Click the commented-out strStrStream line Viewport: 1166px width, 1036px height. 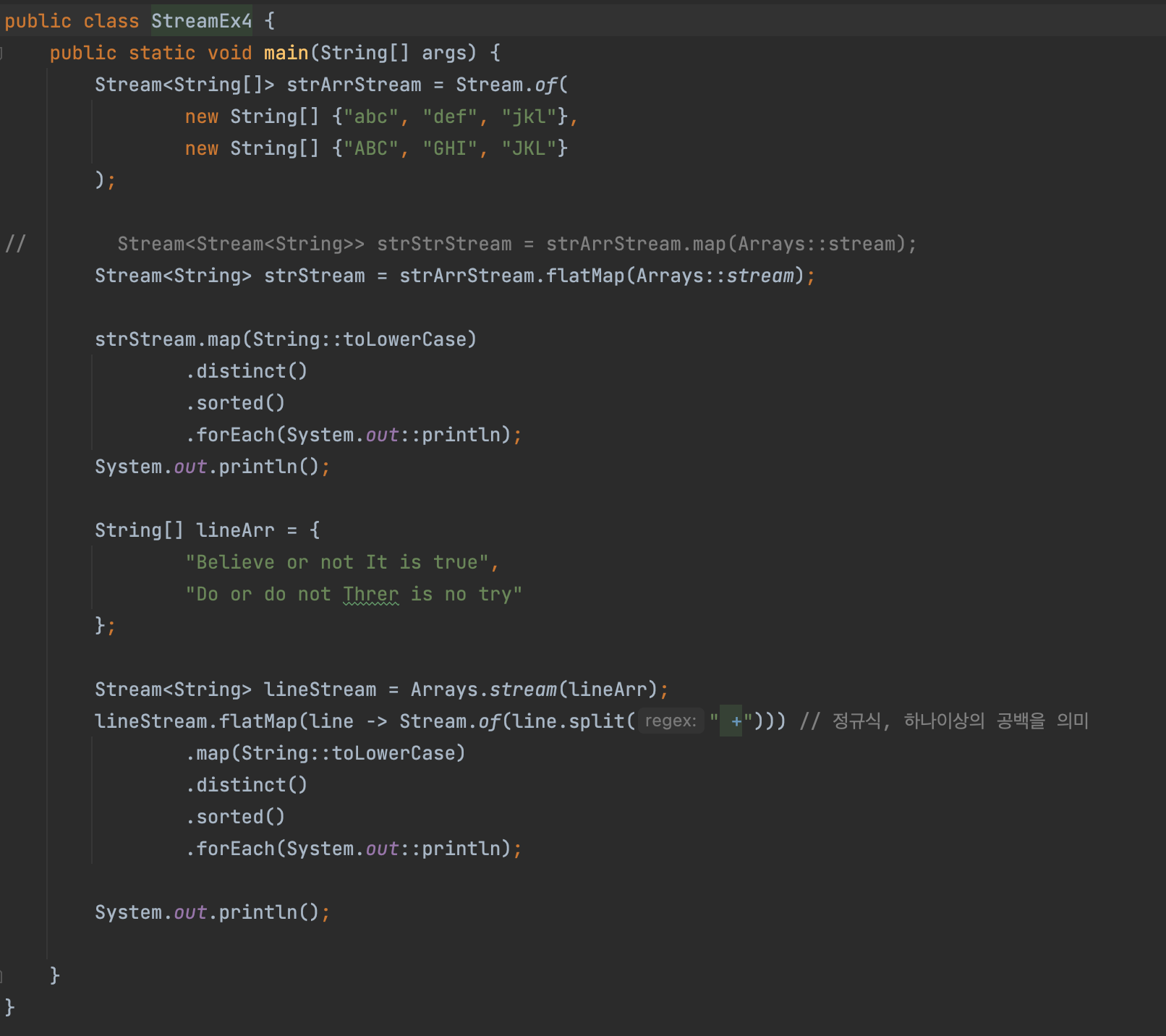pyautogui.click(x=517, y=244)
